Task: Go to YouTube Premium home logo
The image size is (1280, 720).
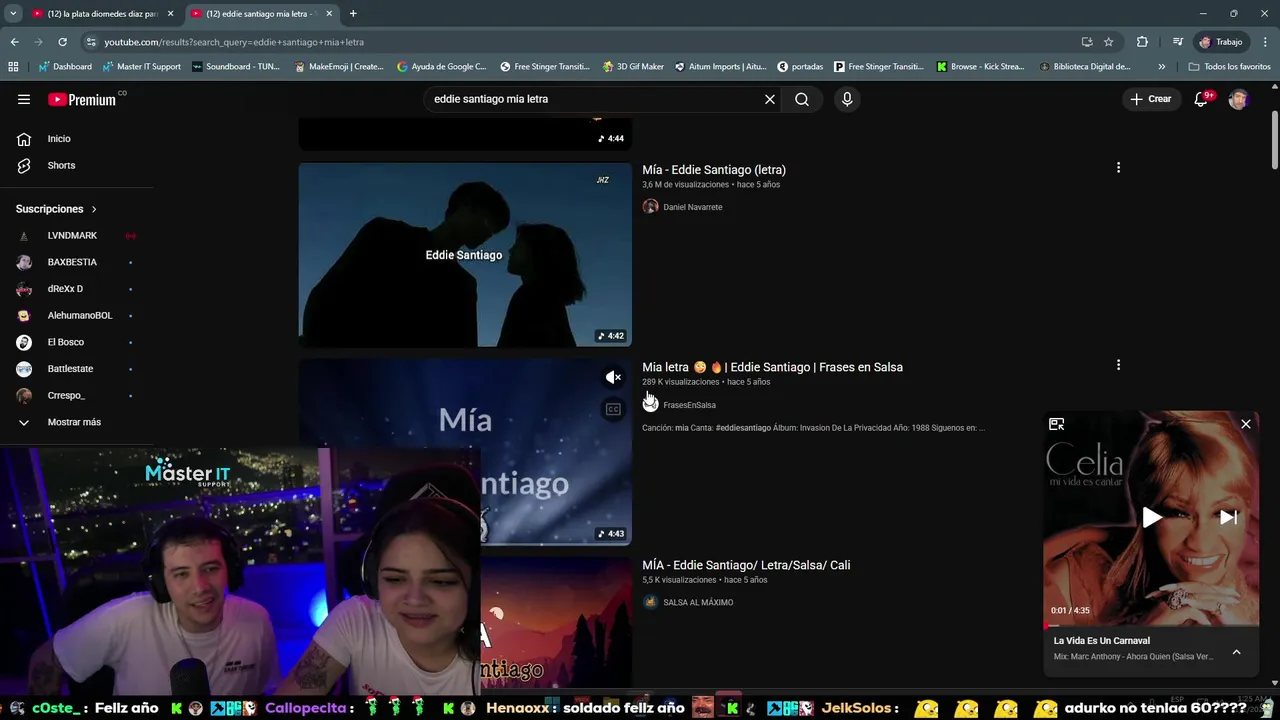Action: click(82, 99)
